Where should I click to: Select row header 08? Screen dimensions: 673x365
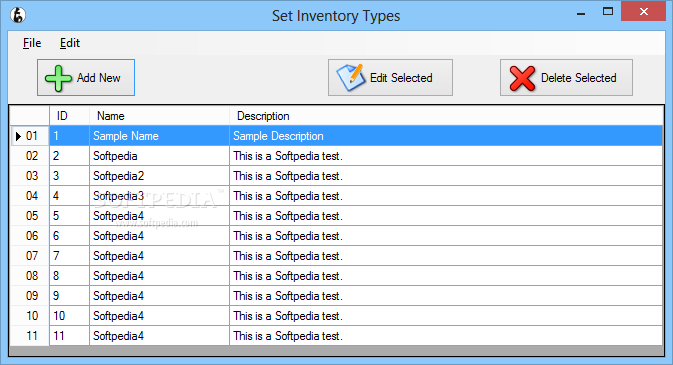30,276
